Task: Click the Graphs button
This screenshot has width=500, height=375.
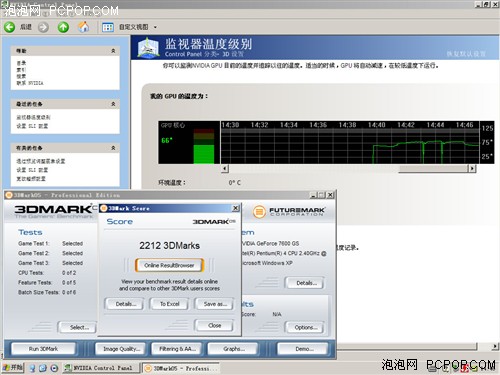Action: click(233, 349)
